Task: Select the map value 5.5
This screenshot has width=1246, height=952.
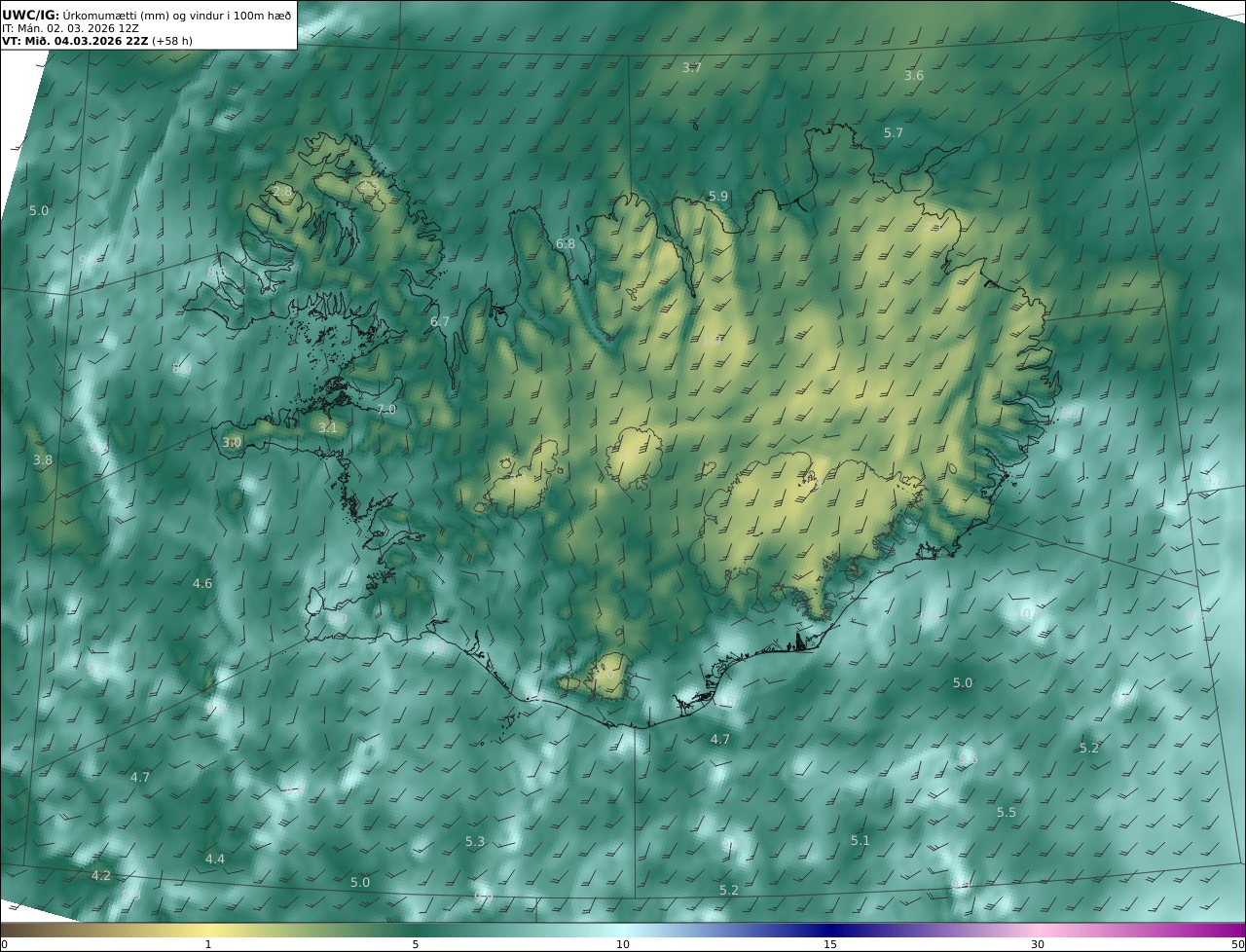Action: coord(1007,813)
